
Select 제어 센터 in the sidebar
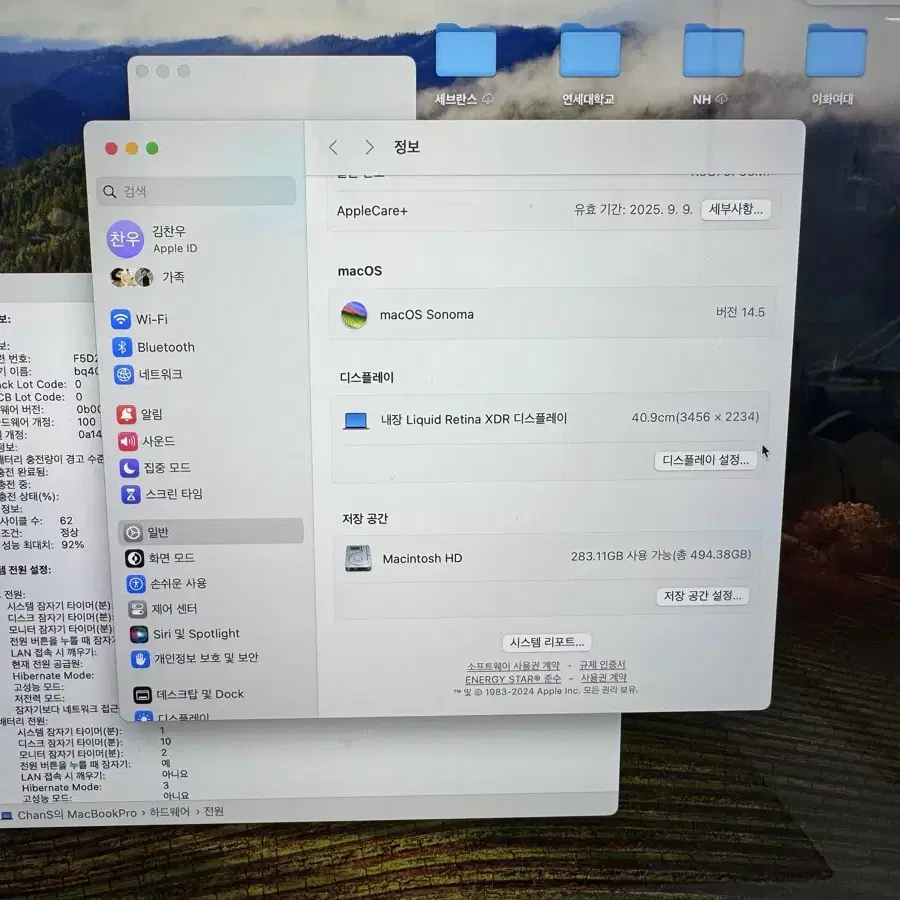pos(163,608)
